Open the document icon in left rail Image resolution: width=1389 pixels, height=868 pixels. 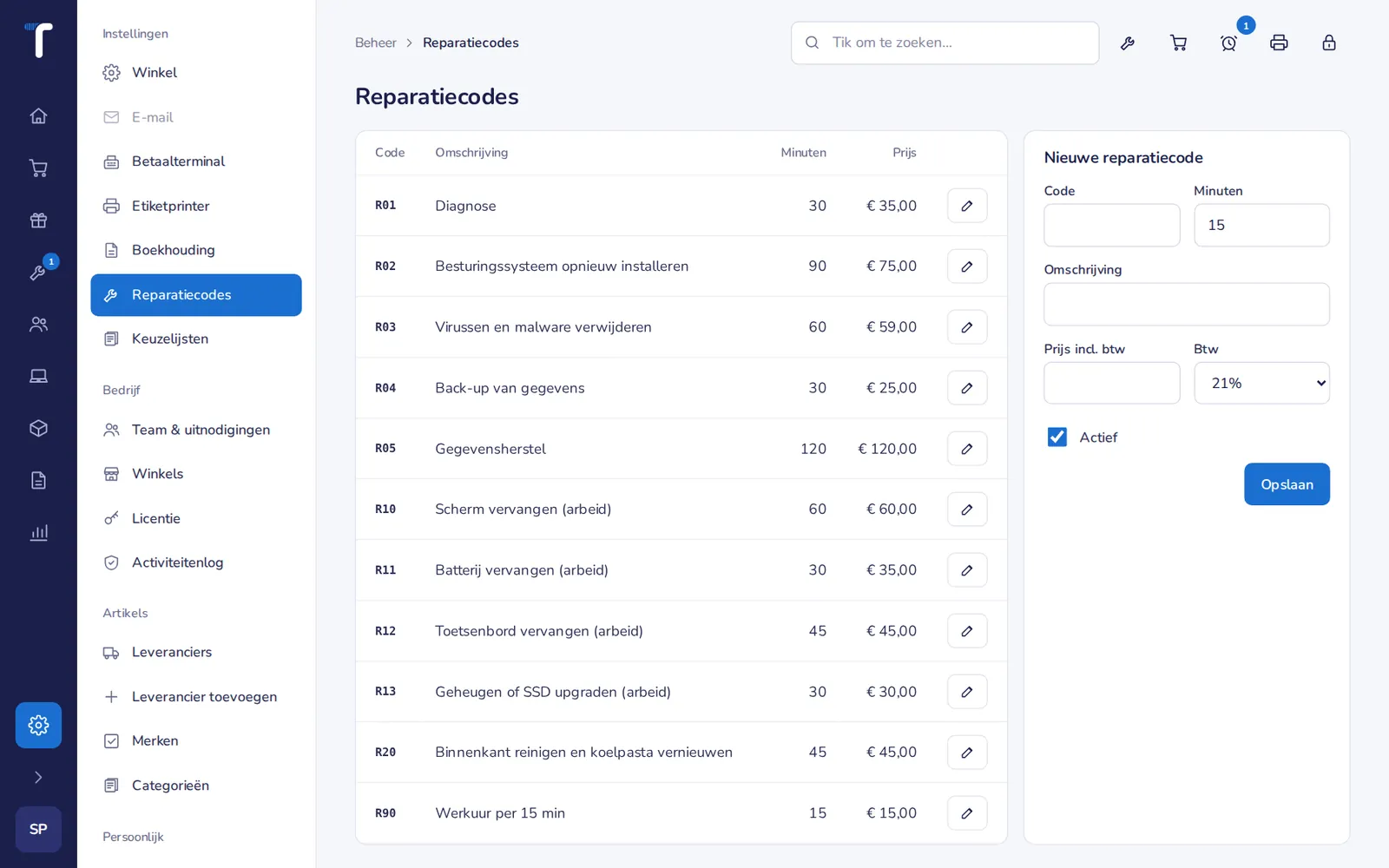(x=38, y=481)
